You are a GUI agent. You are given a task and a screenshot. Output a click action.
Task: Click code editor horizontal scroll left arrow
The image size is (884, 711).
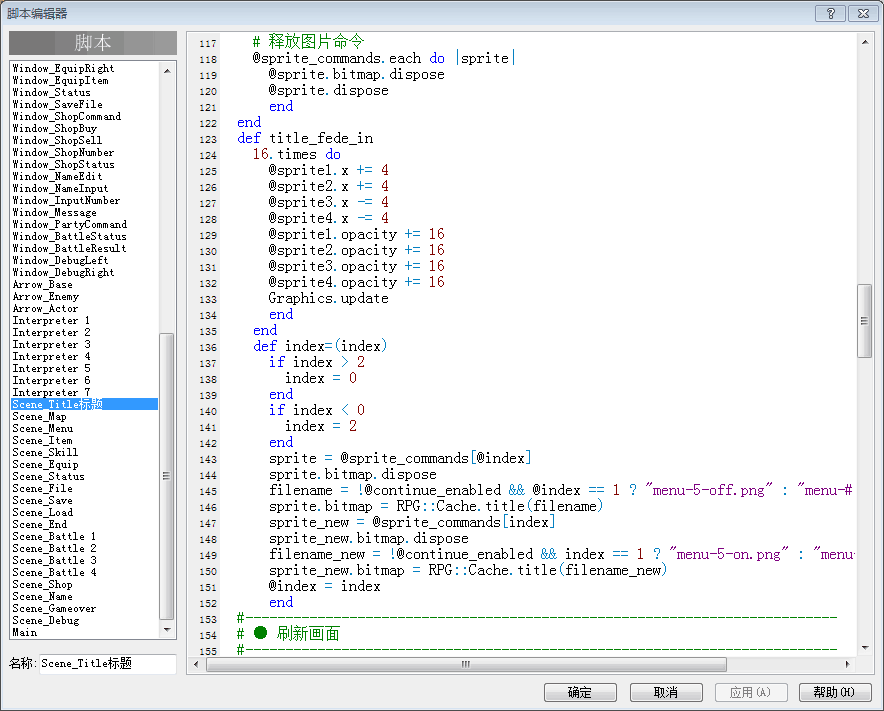point(196,664)
